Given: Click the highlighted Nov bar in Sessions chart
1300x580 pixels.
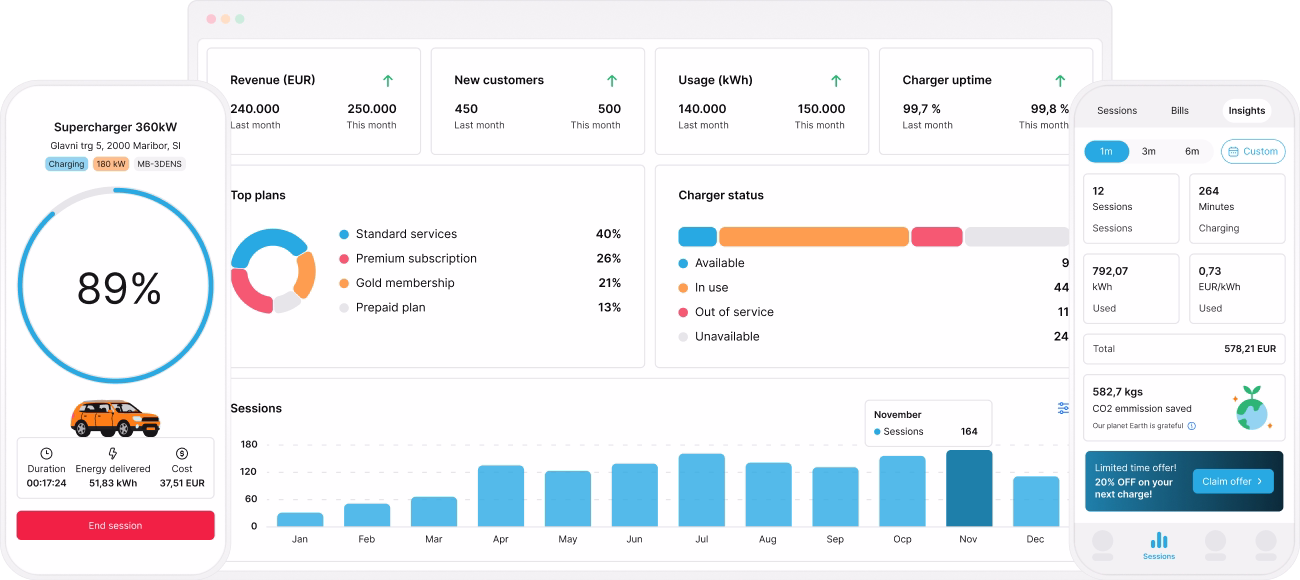Looking at the screenshot, I should pos(969,488).
